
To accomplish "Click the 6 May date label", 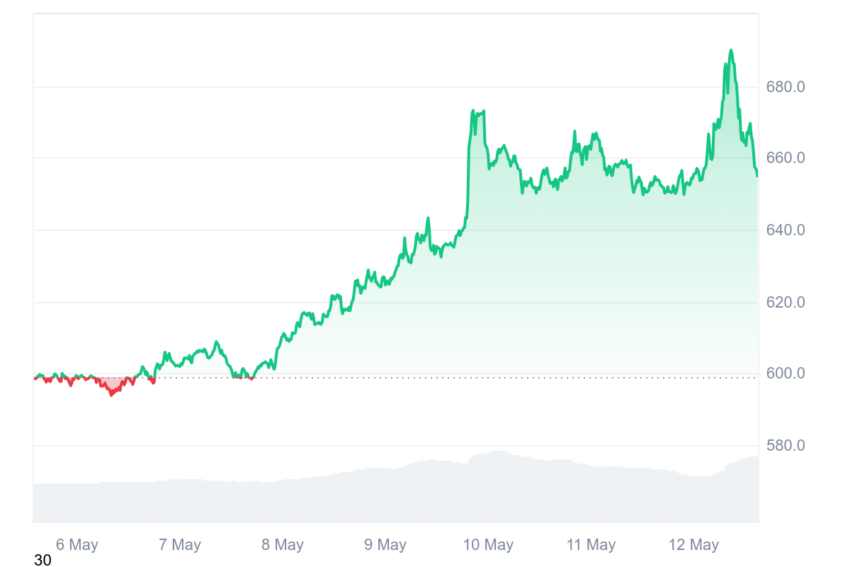I will coord(77,544).
